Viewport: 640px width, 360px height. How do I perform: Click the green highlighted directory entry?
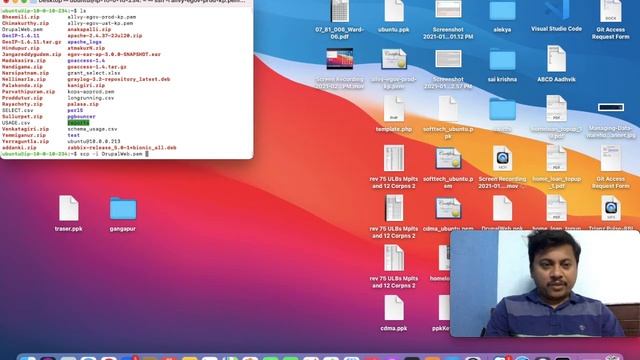[x=78, y=122]
